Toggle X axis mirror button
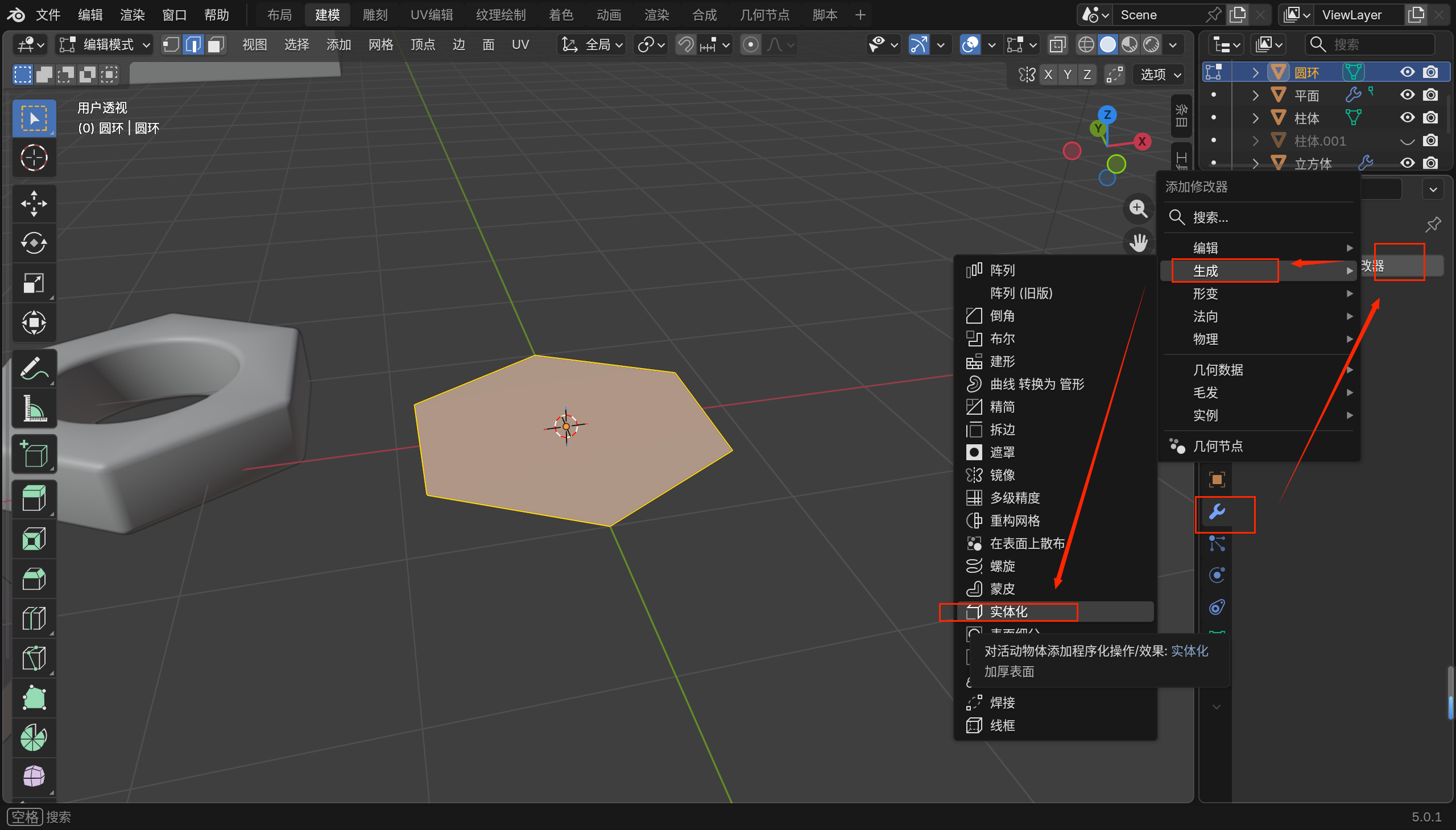 click(1048, 75)
